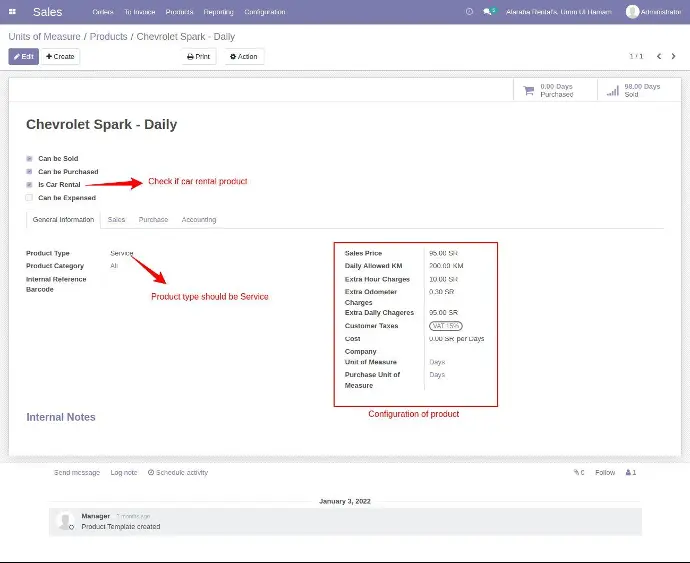The image size is (690, 563).
Task: Switch to the General Information tab
Action: coord(63,220)
